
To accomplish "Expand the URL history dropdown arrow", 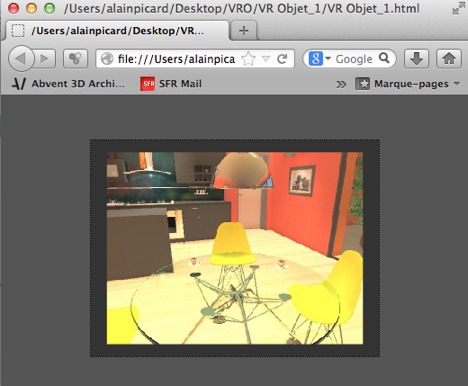I will [x=266, y=59].
